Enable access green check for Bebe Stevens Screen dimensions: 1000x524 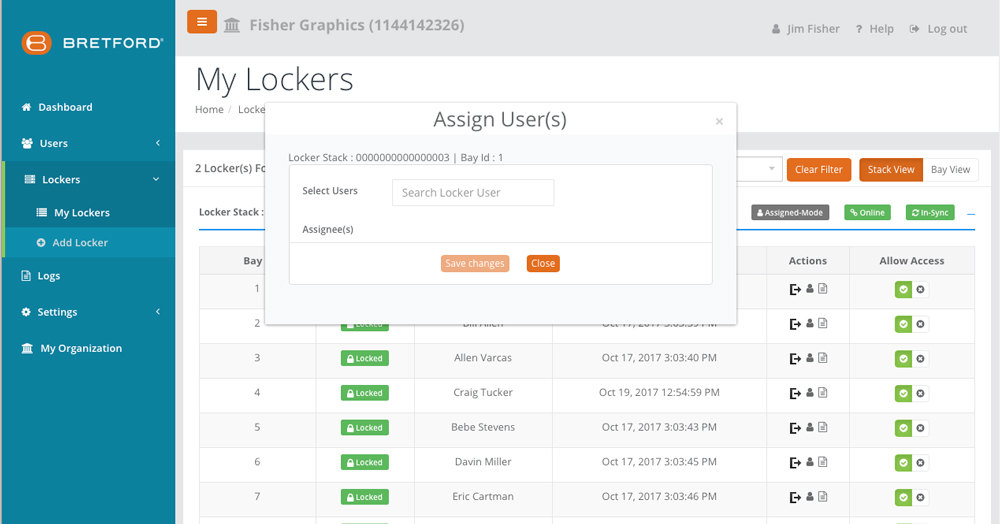click(x=903, y=428)
